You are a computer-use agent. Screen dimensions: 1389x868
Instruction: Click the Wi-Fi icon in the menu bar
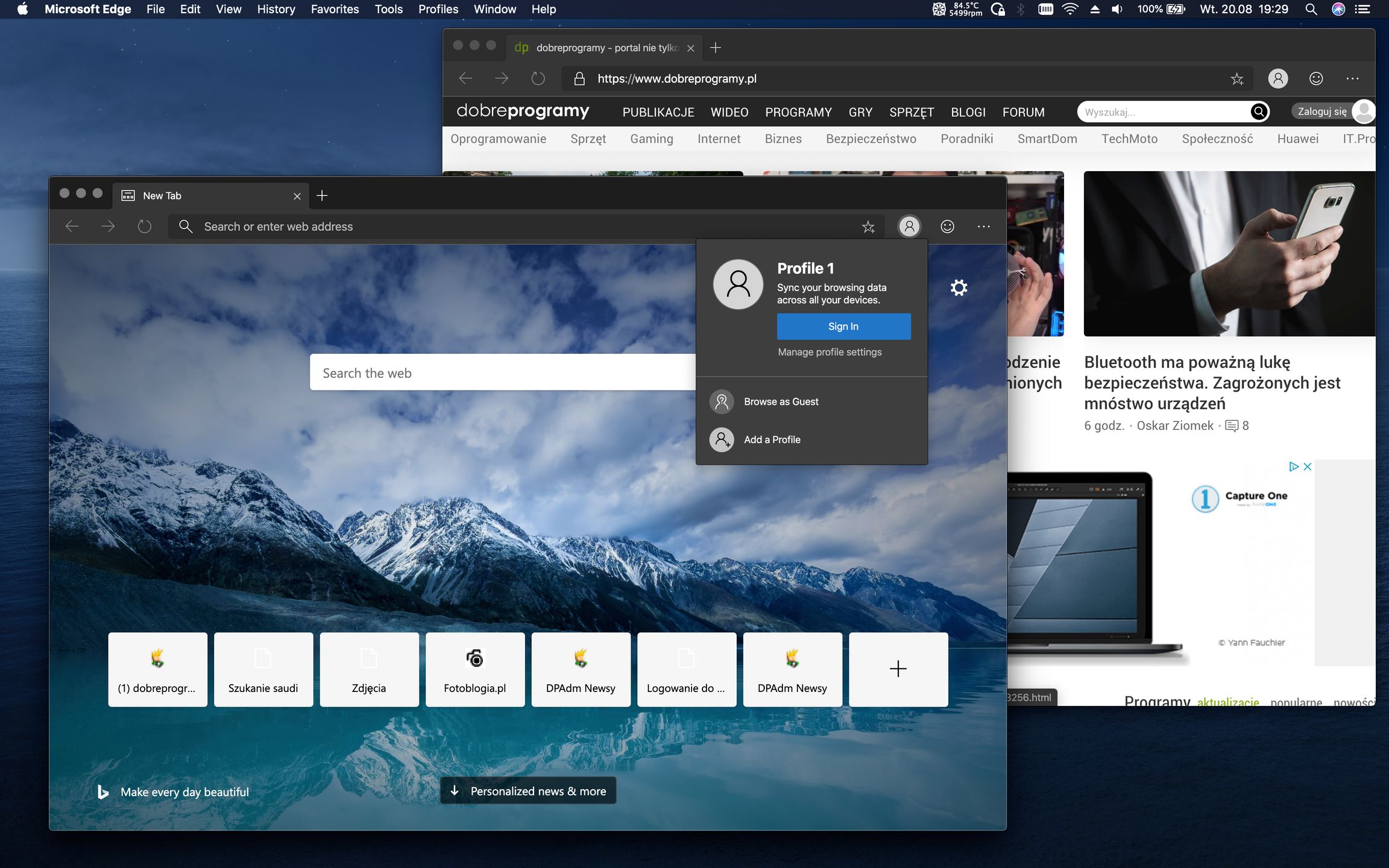tap(1069, 9)
